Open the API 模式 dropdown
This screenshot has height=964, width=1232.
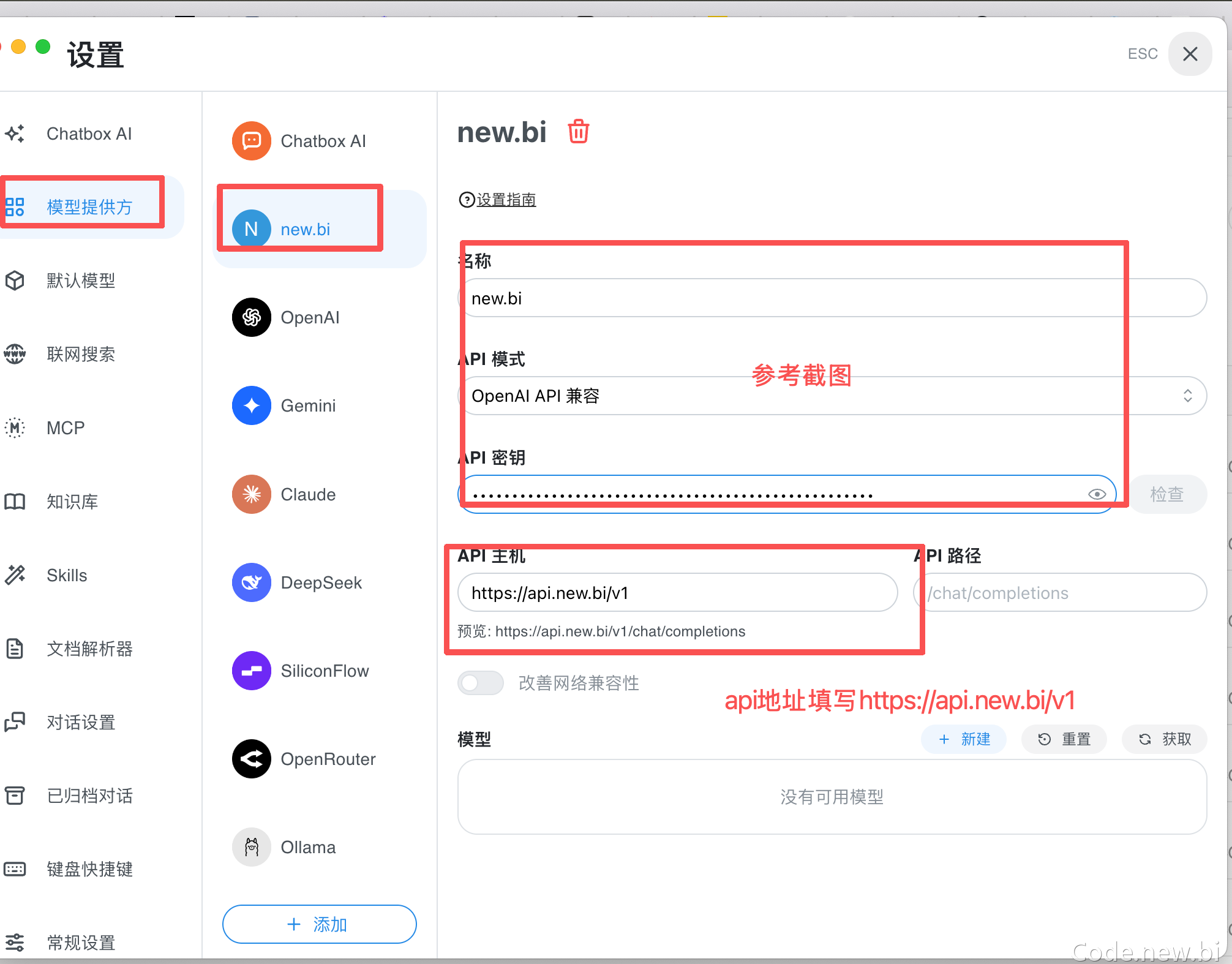point(833,396)
